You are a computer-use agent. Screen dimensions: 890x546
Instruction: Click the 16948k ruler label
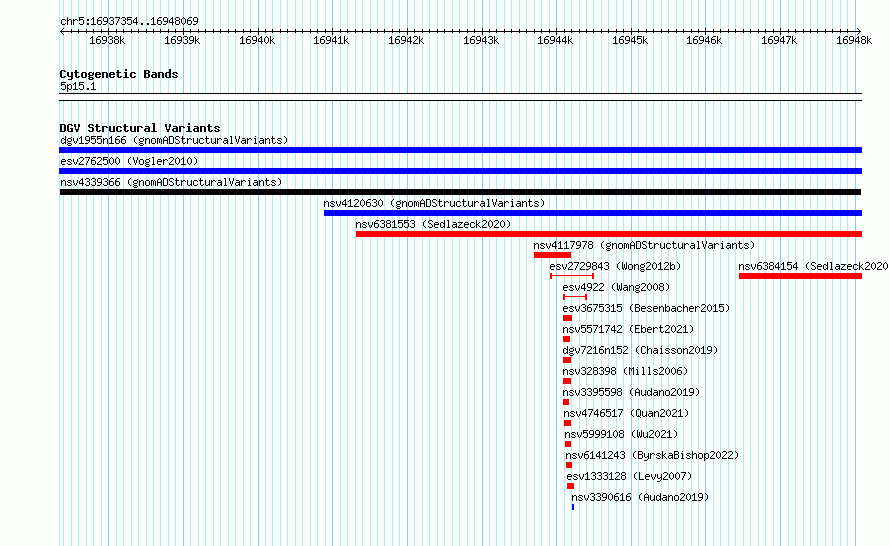point(854,40)
